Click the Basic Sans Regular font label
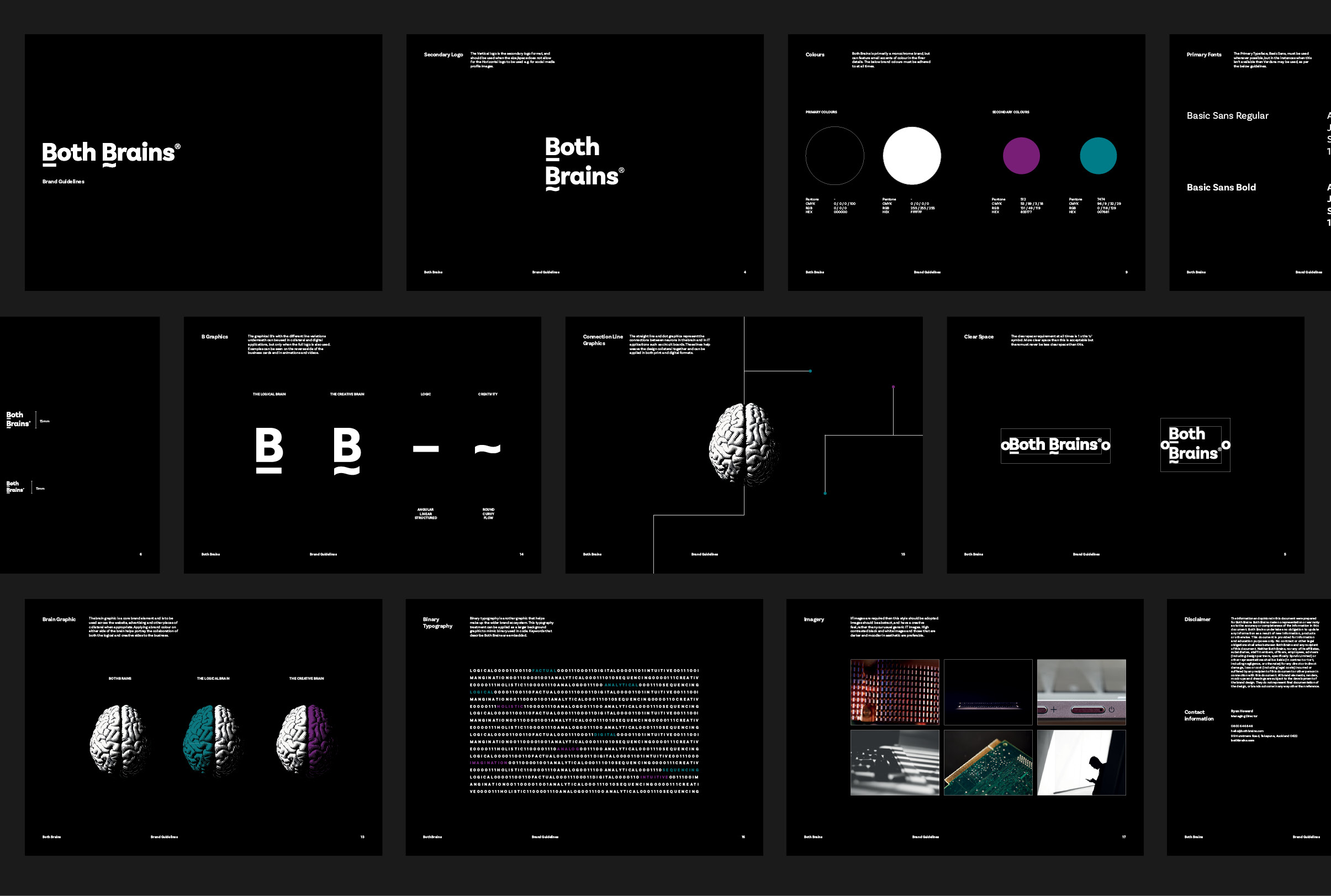Screen dimensions: 1331x896 tap(1227, 115)
